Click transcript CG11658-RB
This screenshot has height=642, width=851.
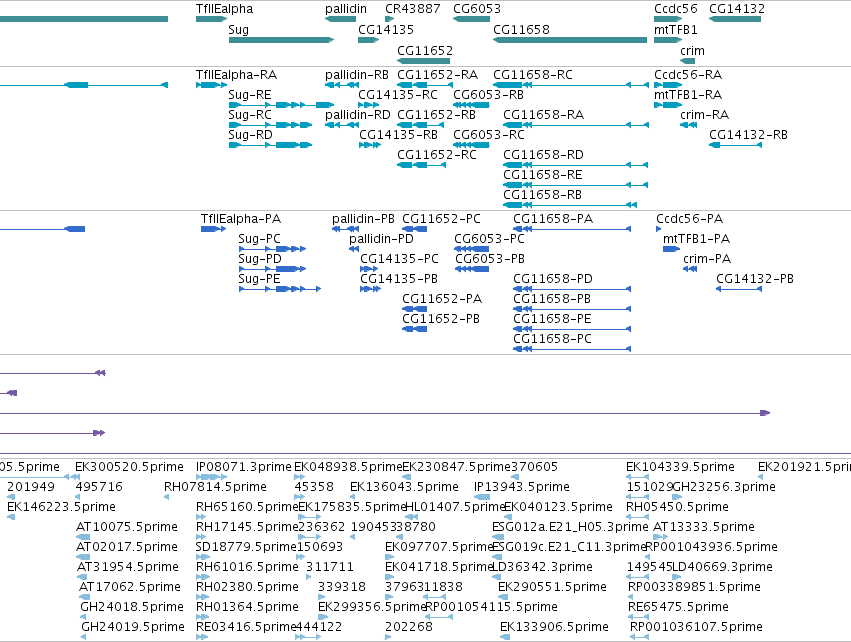point(542,195)
